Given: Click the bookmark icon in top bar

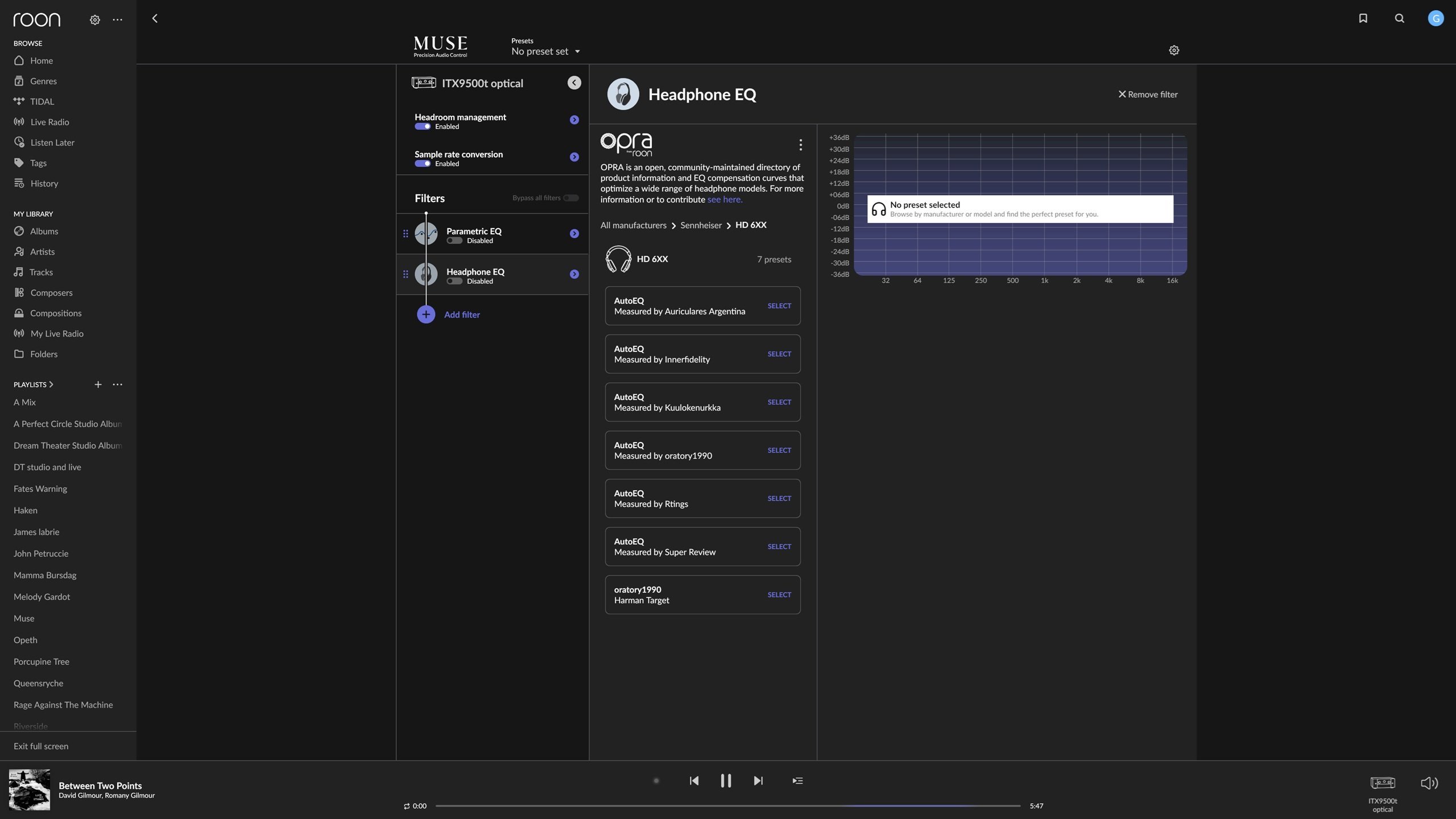Looking at the screenshot, I should 1363,19.
